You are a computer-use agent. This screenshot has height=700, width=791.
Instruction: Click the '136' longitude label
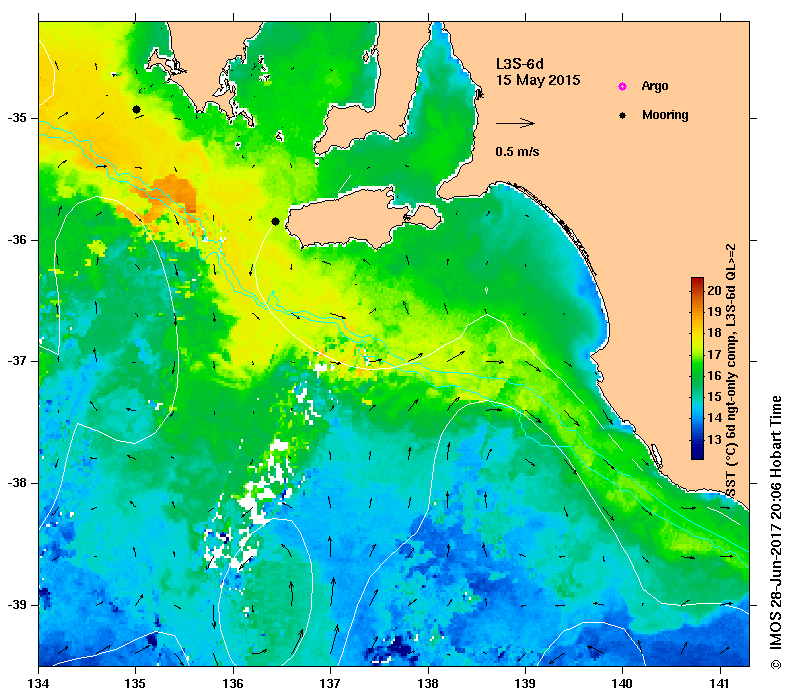pos(233,684)
